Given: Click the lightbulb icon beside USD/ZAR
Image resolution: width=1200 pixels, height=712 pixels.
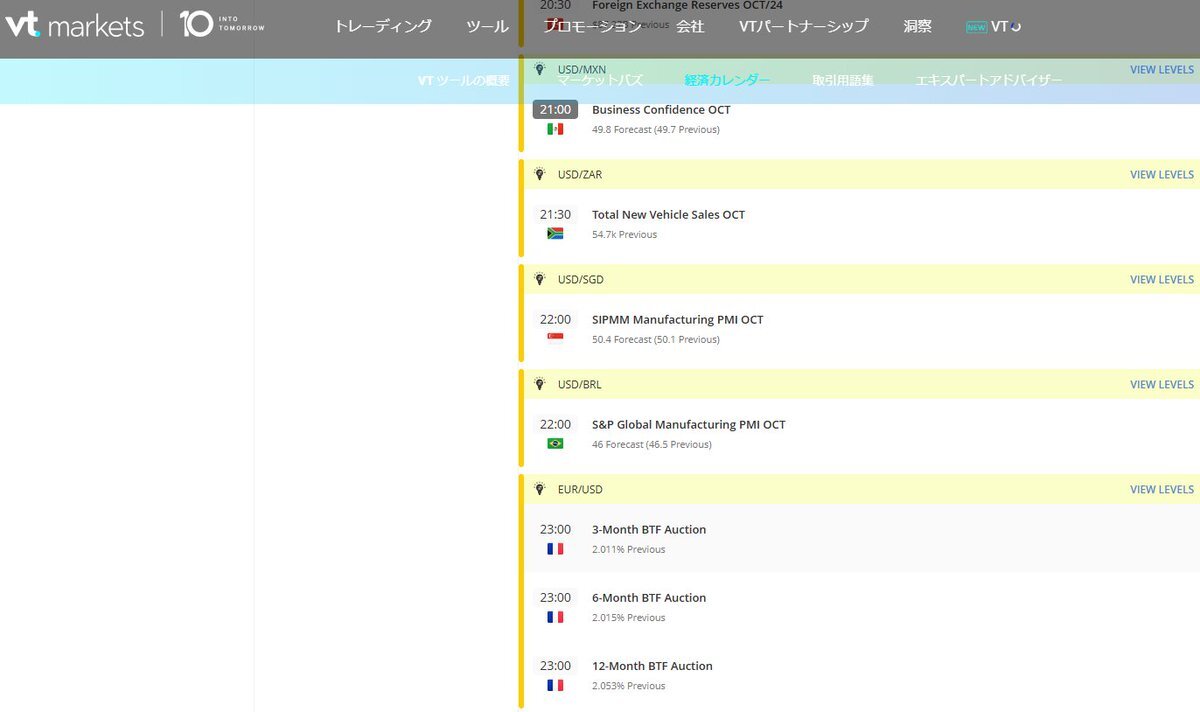Looking at the screenshot, I should [x=540, y=174].
